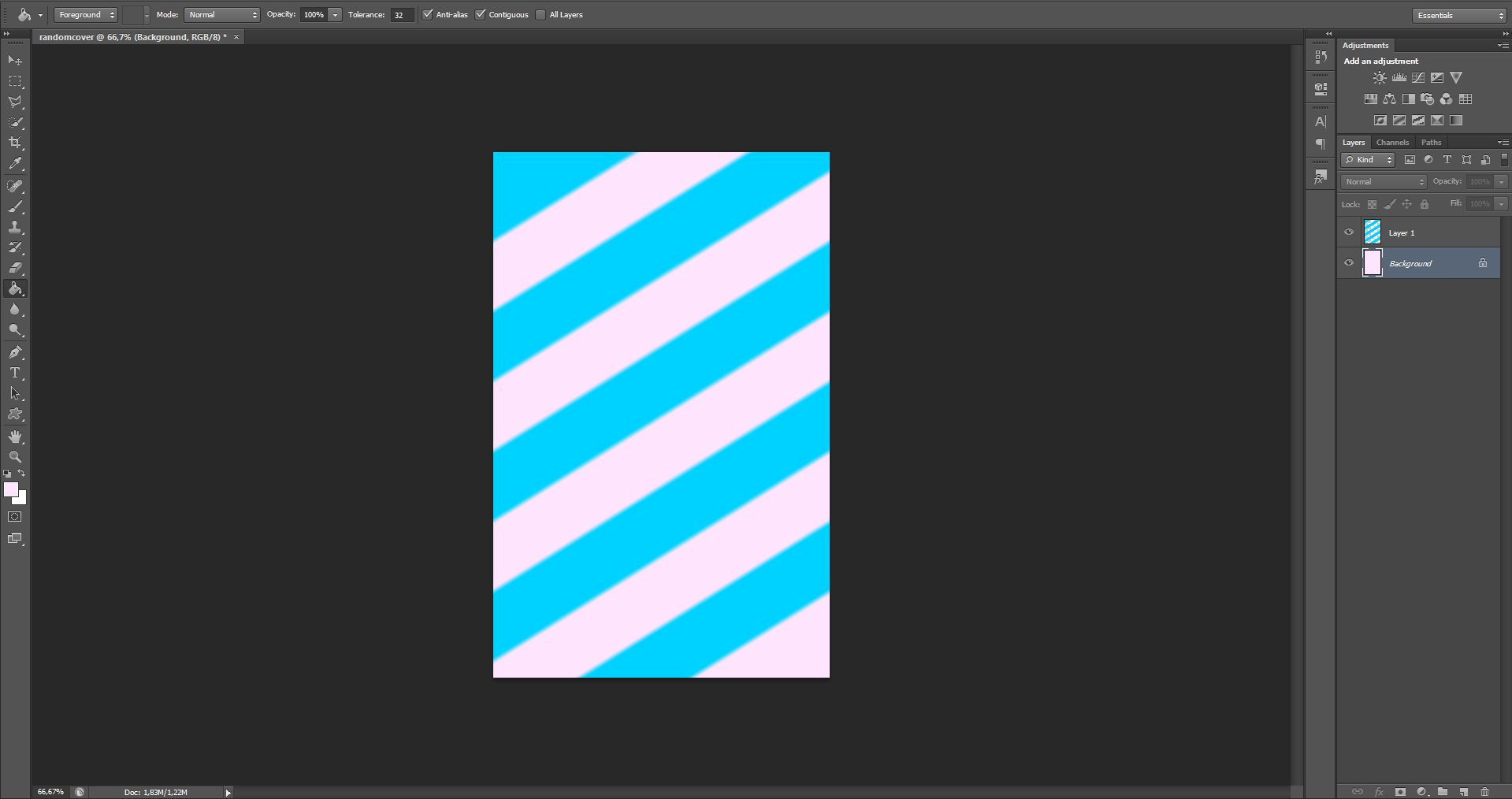Add a Gradient Map adjustment

1456,120
